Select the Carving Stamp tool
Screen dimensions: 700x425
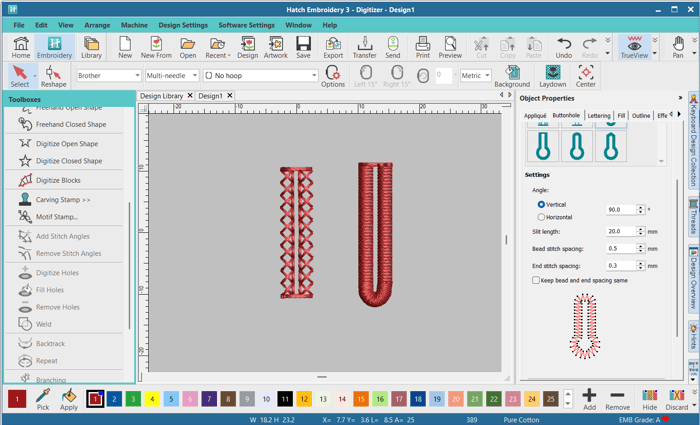click(x=62, y=200)
